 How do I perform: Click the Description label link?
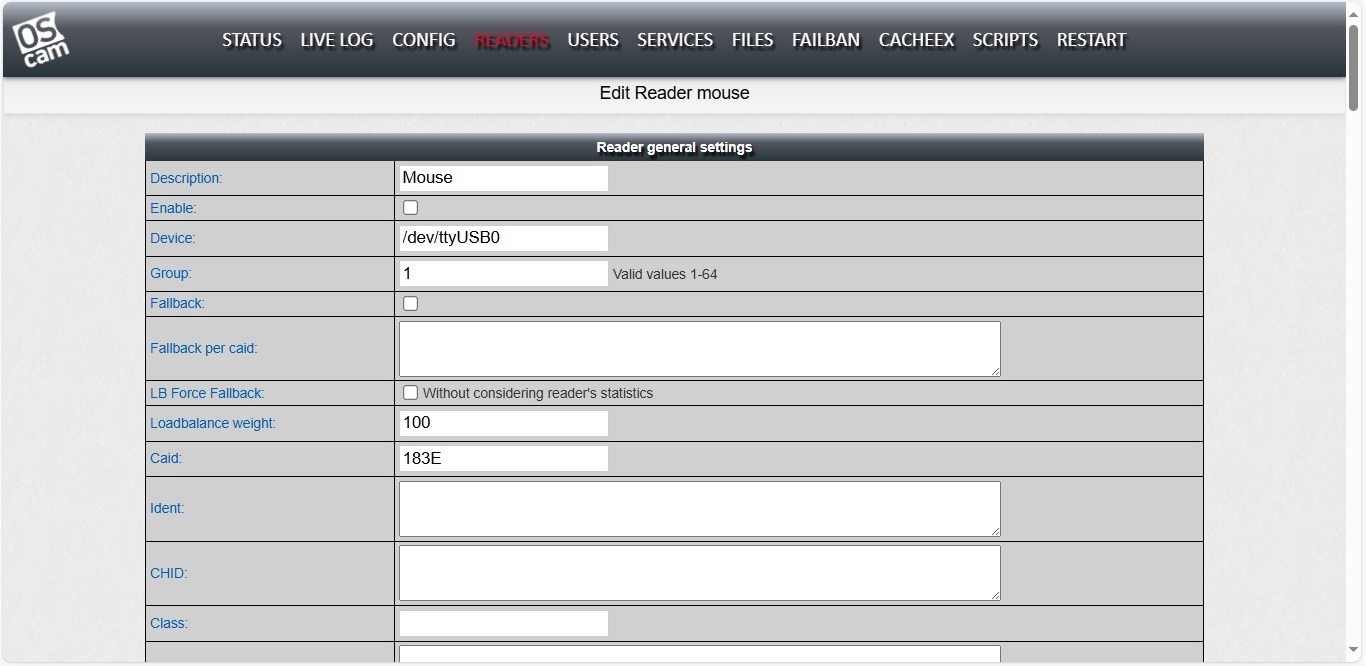[x=186, y=178]
